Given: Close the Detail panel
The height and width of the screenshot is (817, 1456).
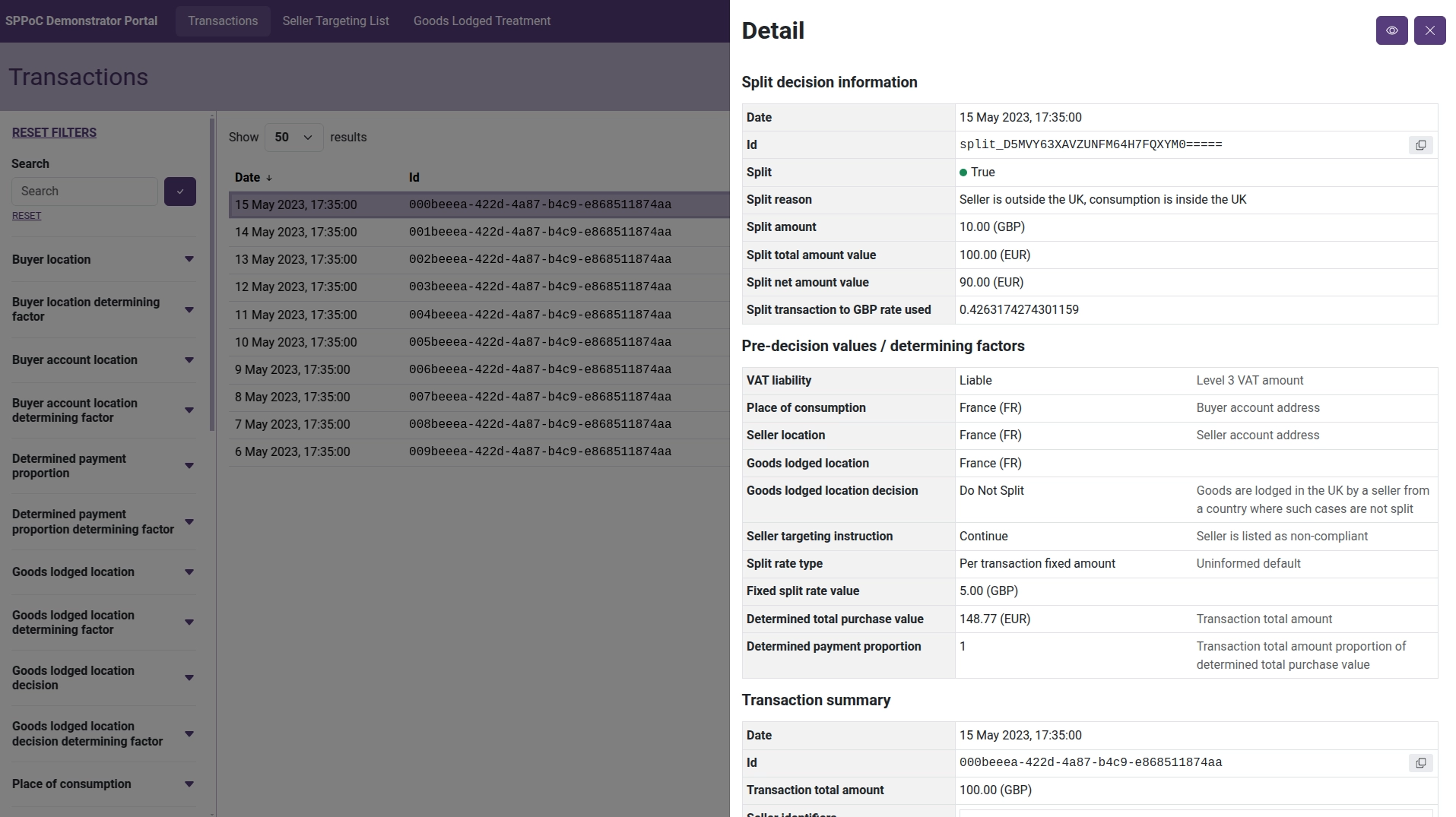Looking at the screenshot, I should point(1429,30).
